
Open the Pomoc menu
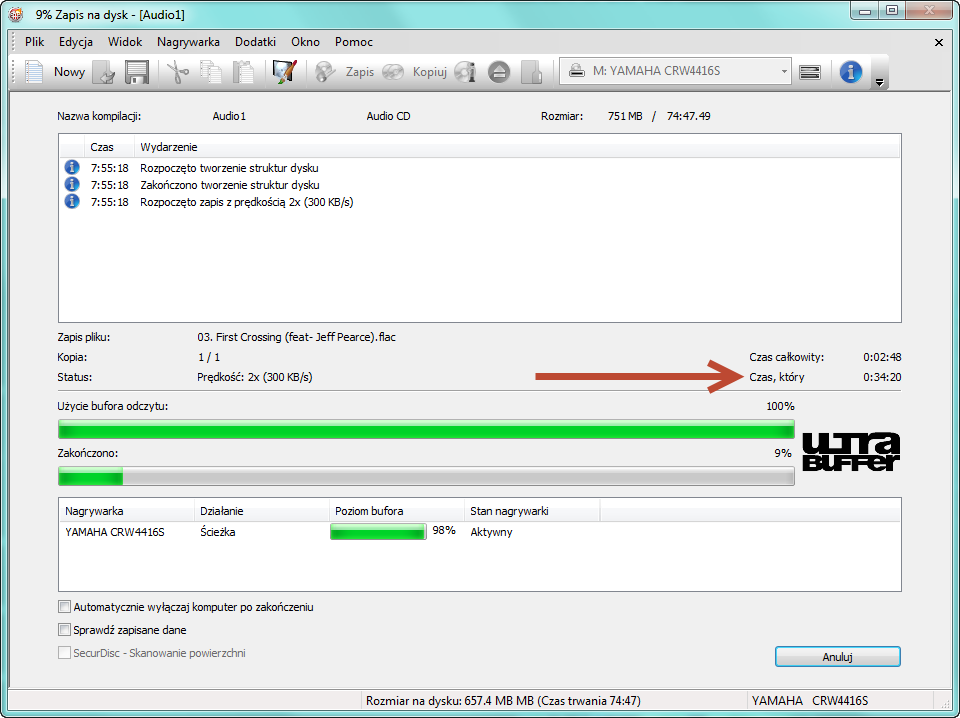pos(353,42)
